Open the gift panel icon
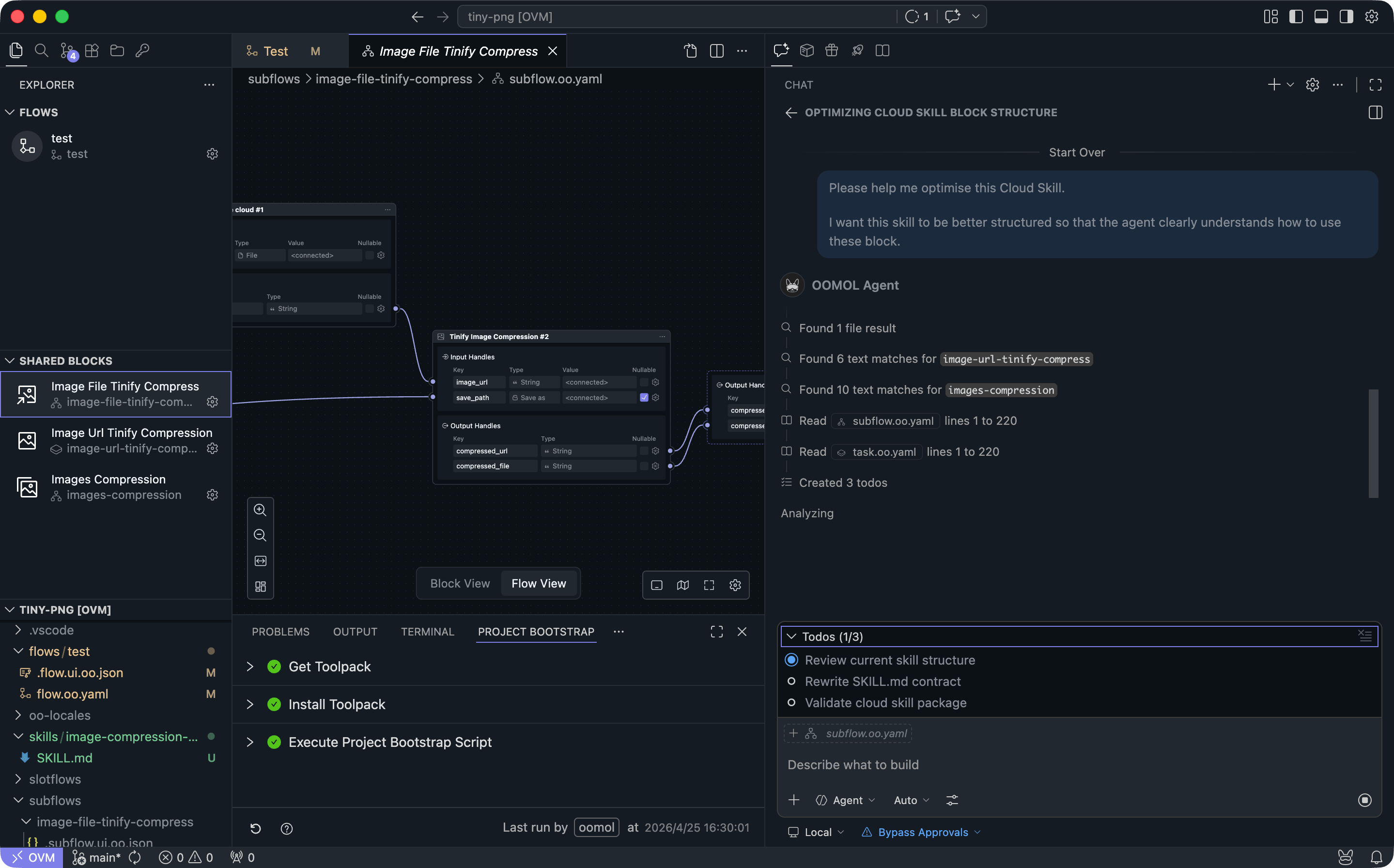 832,50
